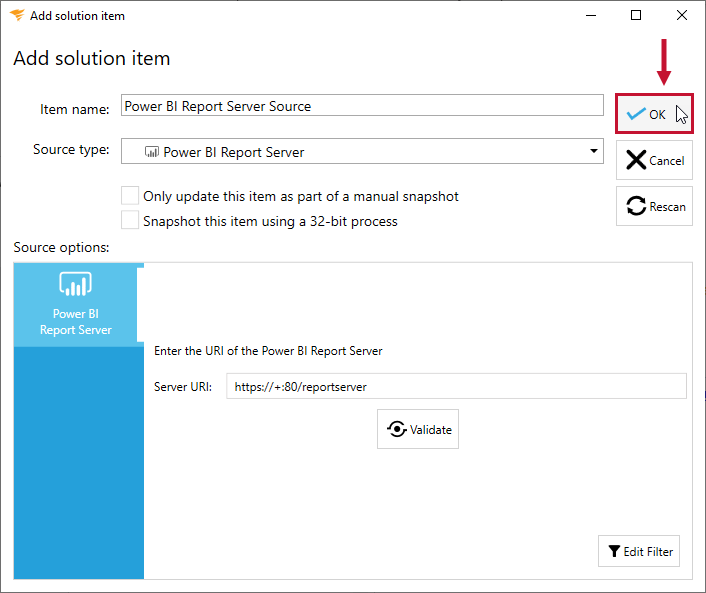Minimize the Add solution item window
The width and height of the screenshot is (706, 593).
(591, 15)
